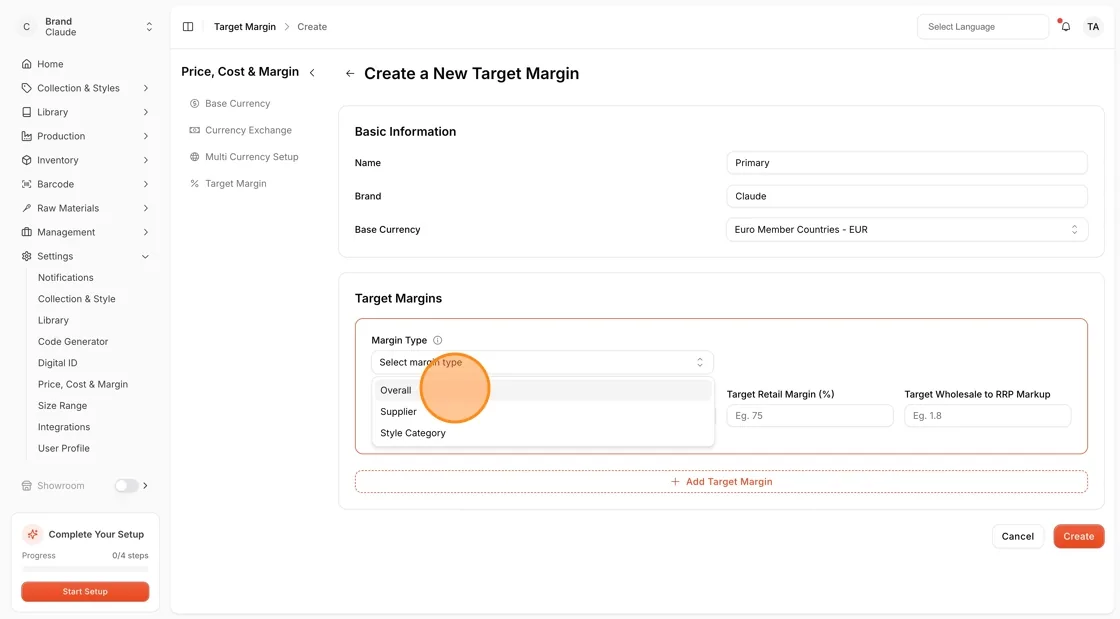
Task: Click the Target Wholesale to RRP Markup input
Action: click(x=987, y=416)
